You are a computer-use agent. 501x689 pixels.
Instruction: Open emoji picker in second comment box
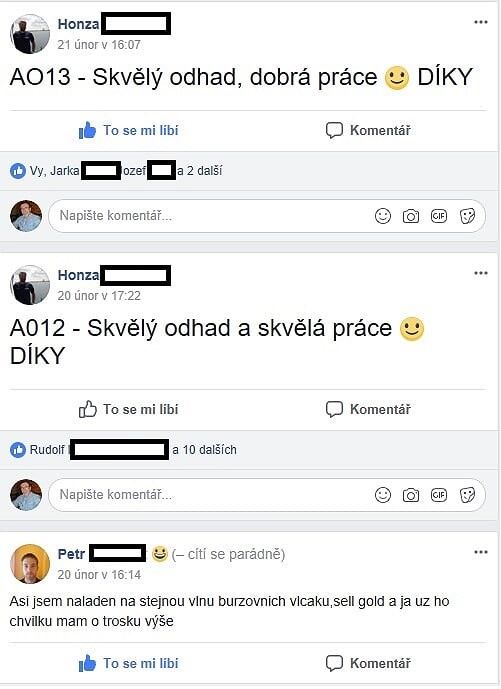coord(383,495)
